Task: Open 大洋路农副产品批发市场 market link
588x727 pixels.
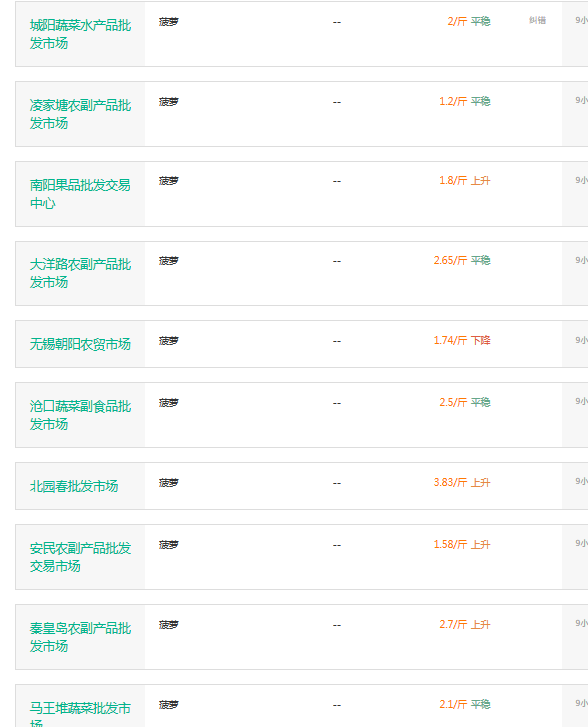Action: tap(80, 273)
